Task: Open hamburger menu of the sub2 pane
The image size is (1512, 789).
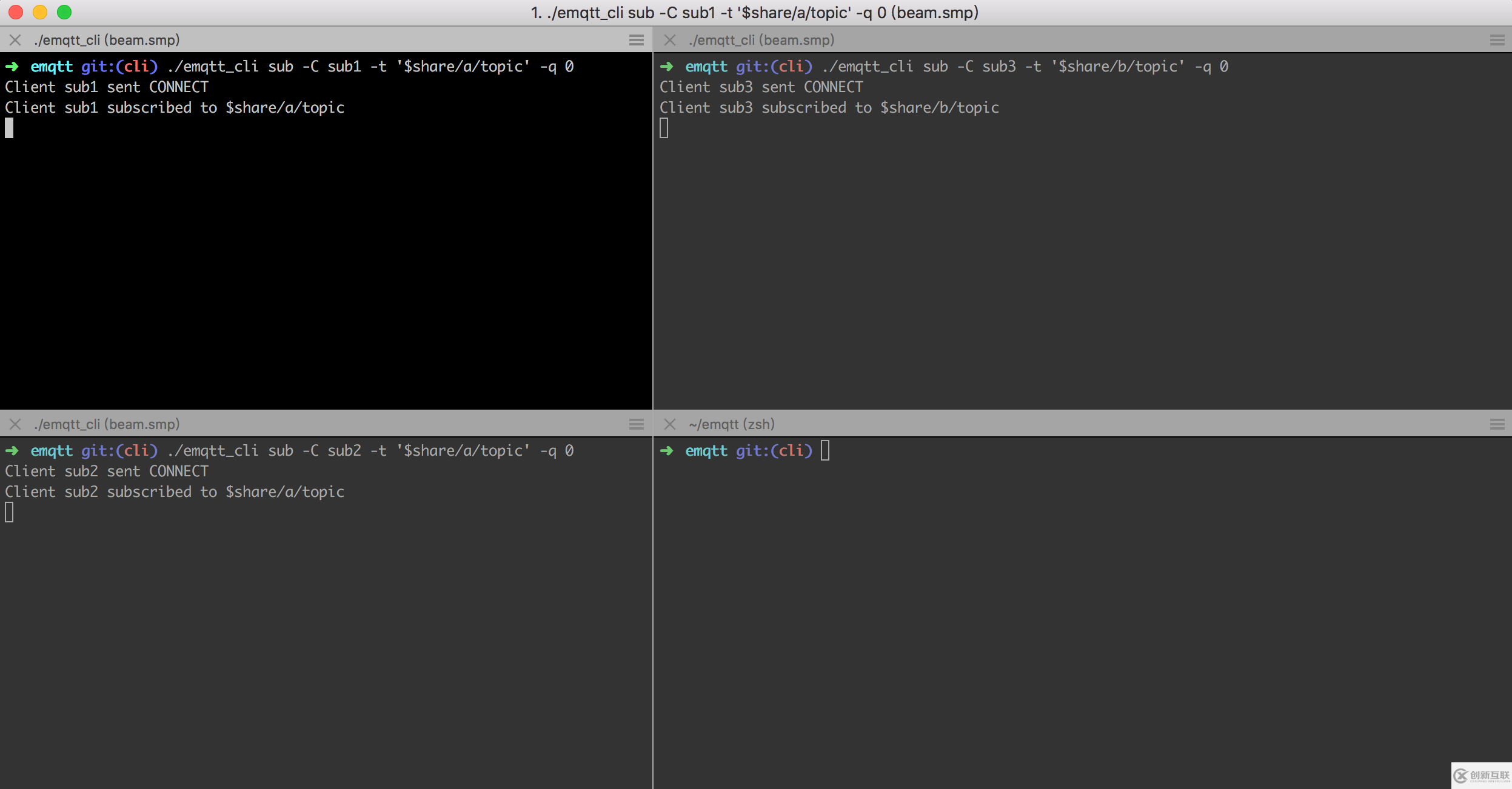Action: [x=637, y=424]
